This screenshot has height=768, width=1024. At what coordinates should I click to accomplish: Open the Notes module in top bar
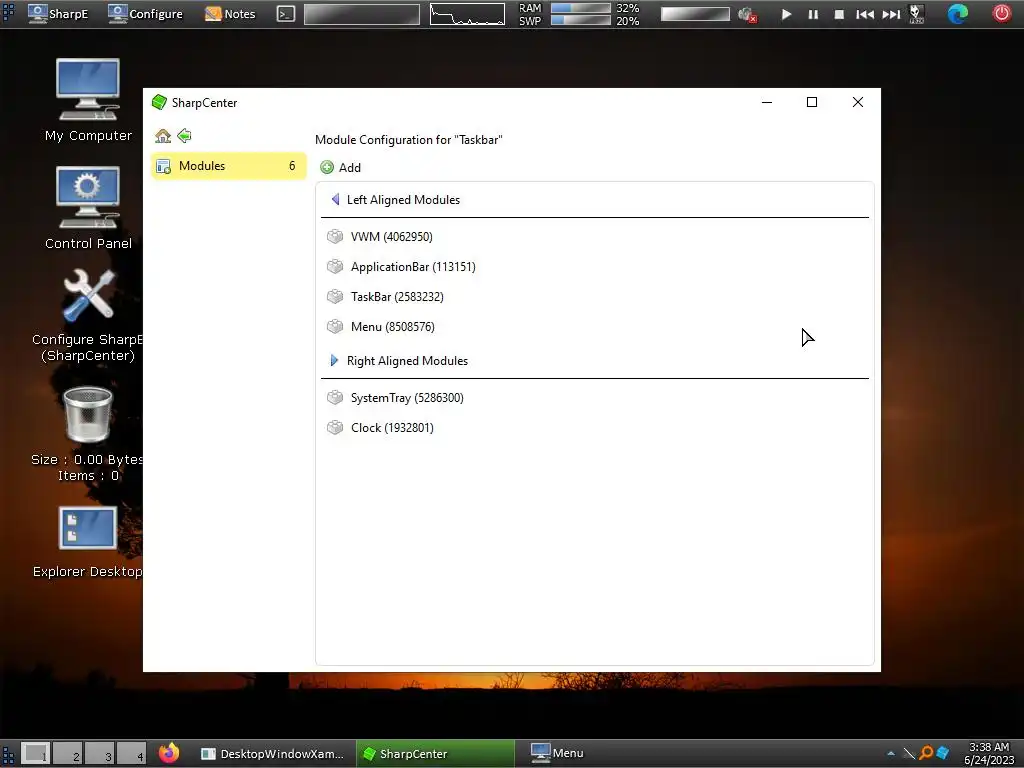point(230,14)
